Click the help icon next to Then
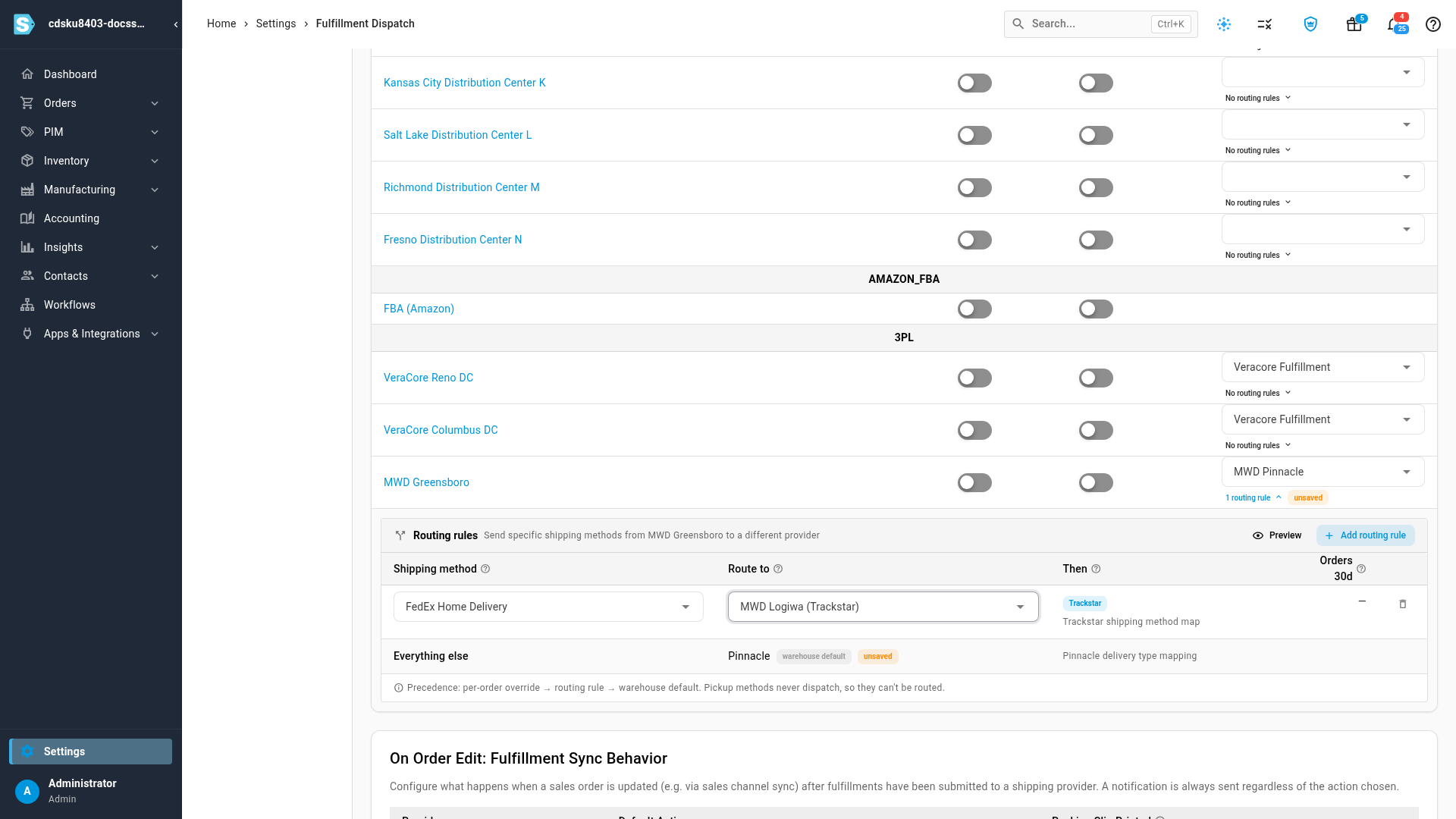 [1096, 569]
